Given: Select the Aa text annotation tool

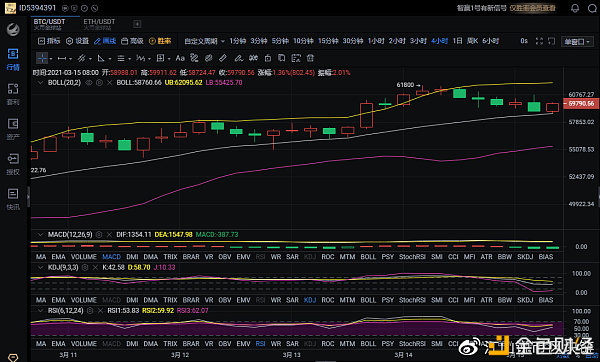Looking at the screenshot, I should point(180,58).
